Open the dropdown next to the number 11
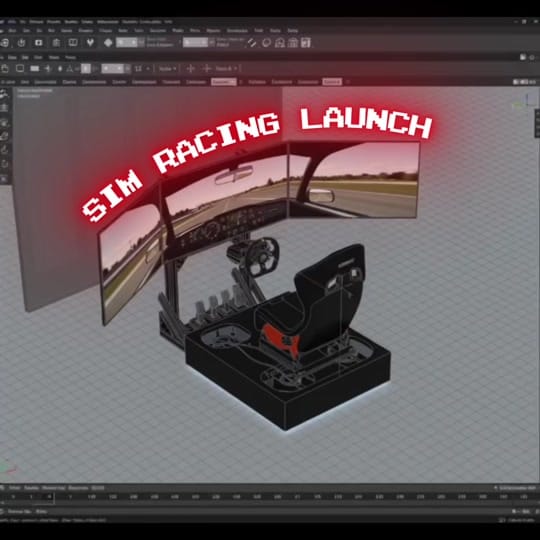 coord(148,69)
